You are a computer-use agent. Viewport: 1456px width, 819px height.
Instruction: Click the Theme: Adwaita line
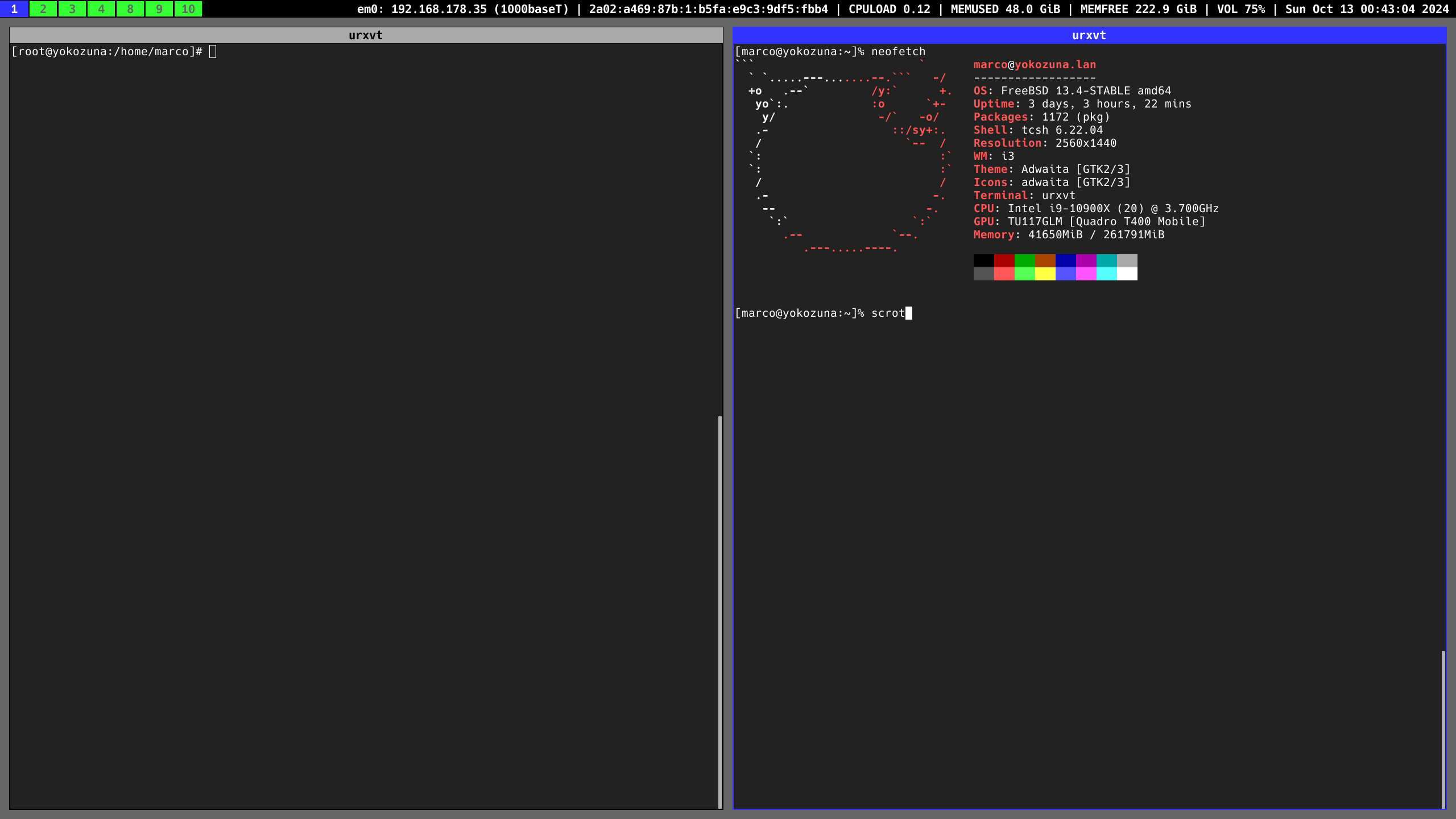pos(1052,169)
